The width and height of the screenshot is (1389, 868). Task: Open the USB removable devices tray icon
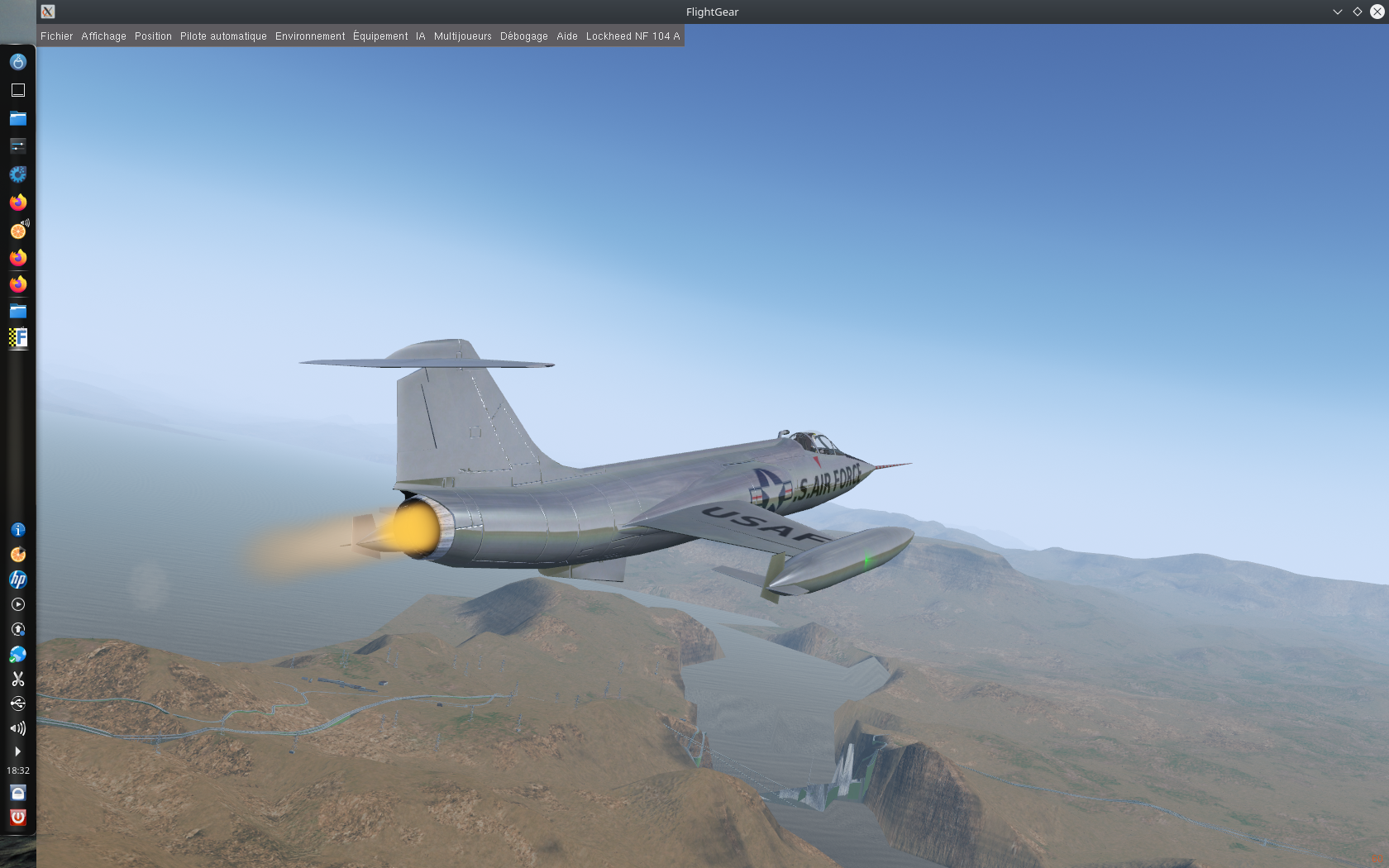click(18, 703)
